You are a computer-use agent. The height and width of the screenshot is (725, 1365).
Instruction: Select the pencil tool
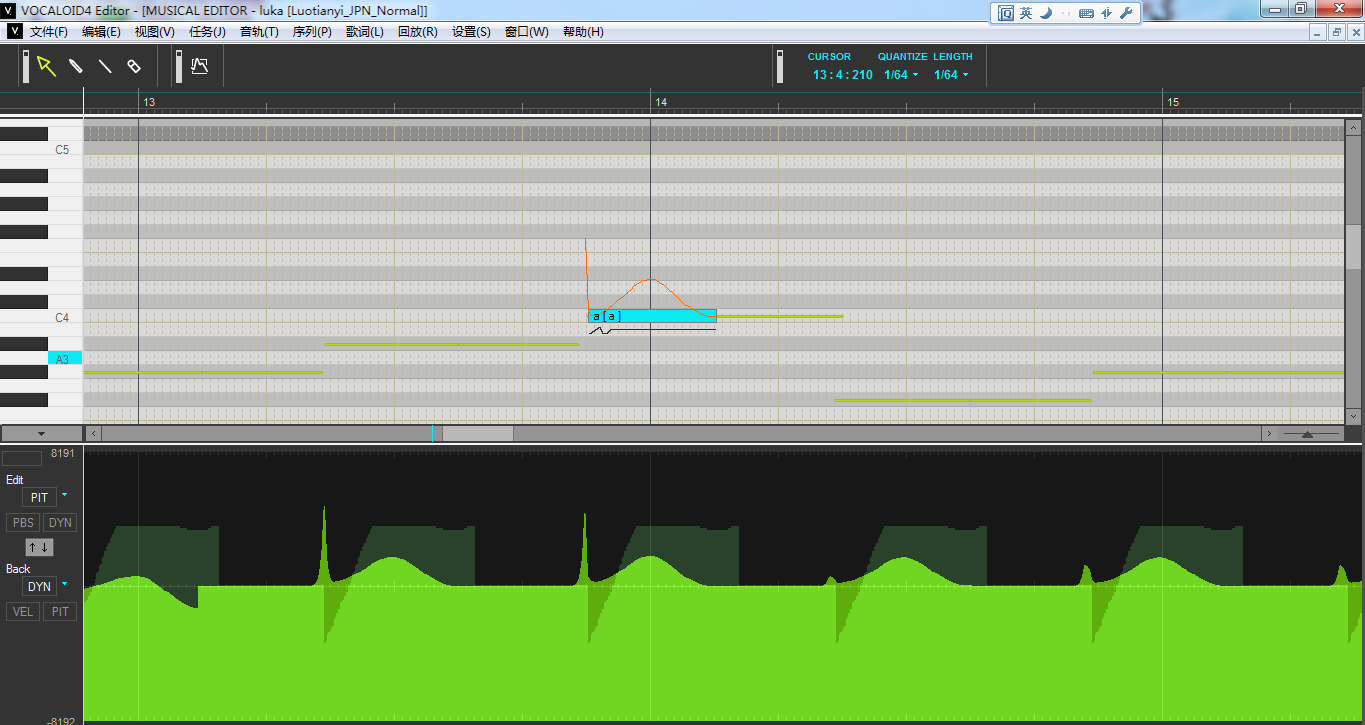click(x=75, y=66)
